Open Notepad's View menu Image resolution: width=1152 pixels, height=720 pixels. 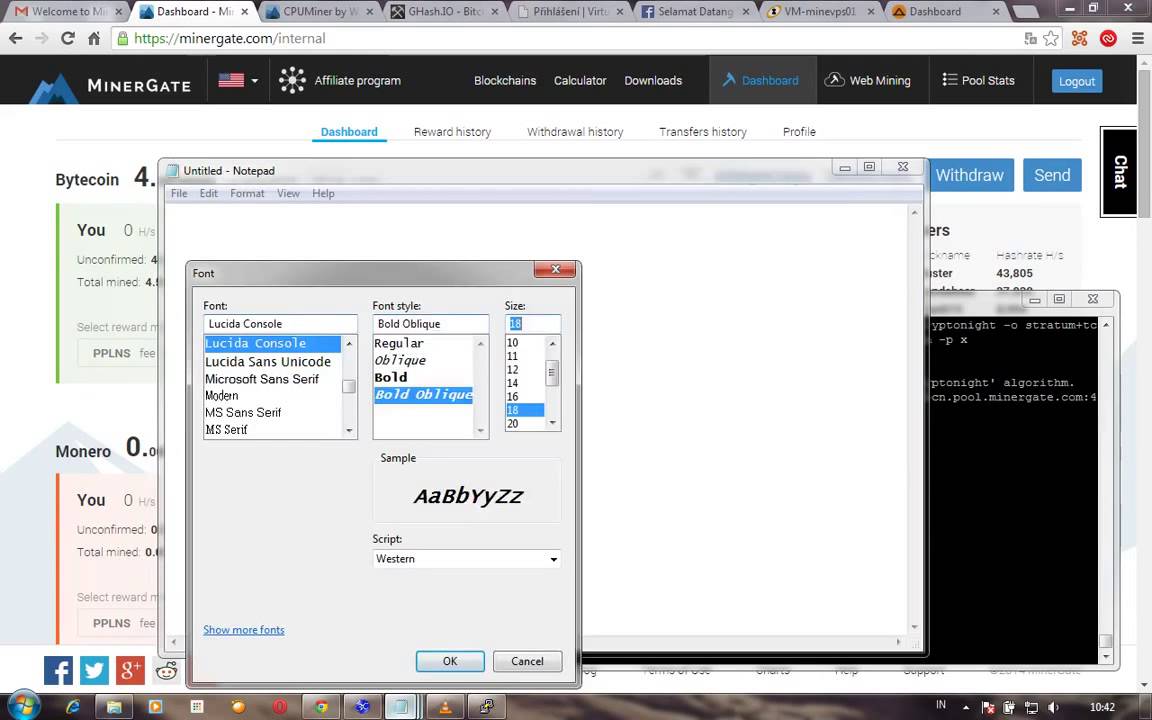(288, 193)
